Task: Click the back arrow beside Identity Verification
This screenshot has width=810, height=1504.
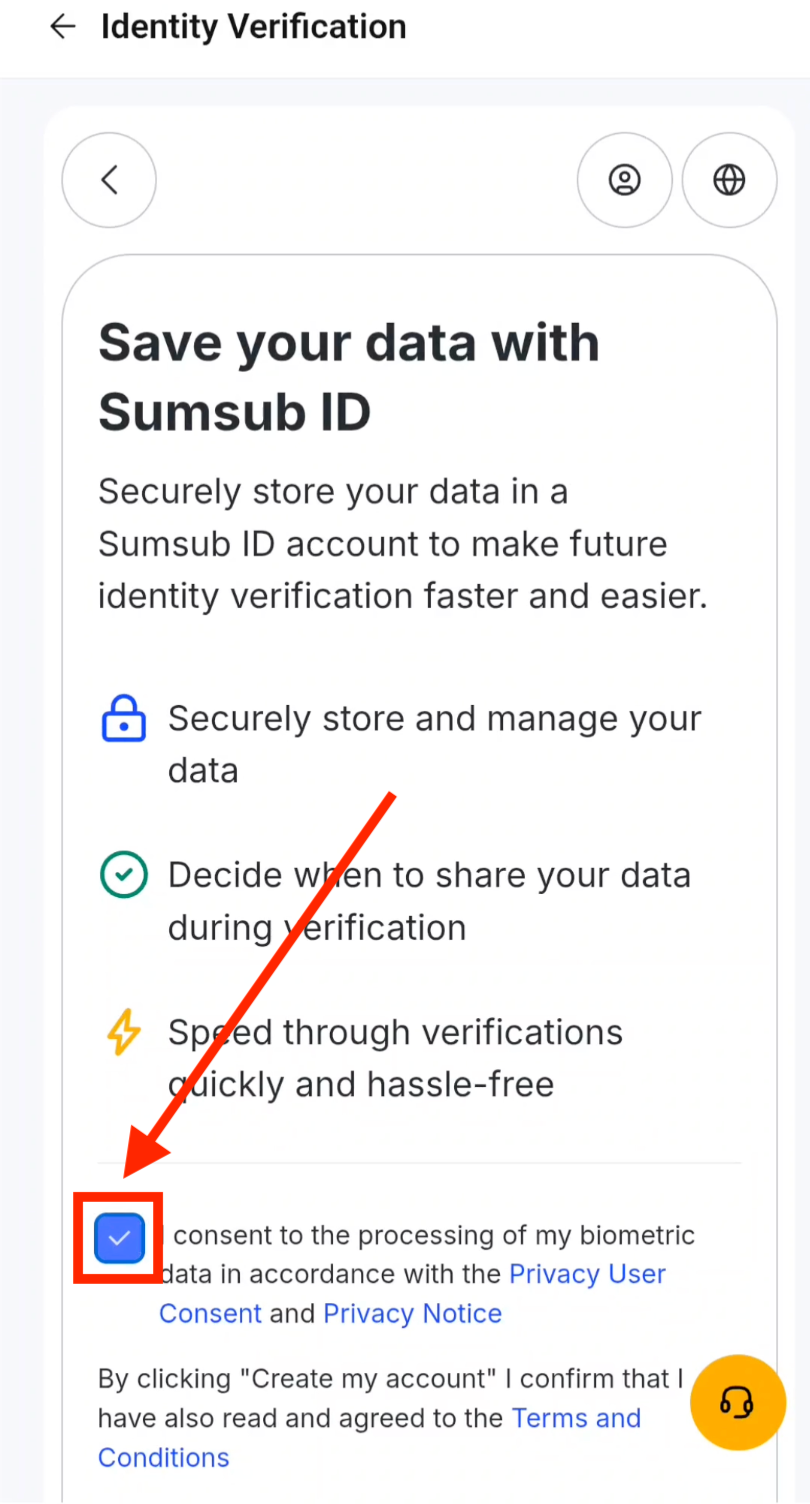Action: tap(62, 26)
